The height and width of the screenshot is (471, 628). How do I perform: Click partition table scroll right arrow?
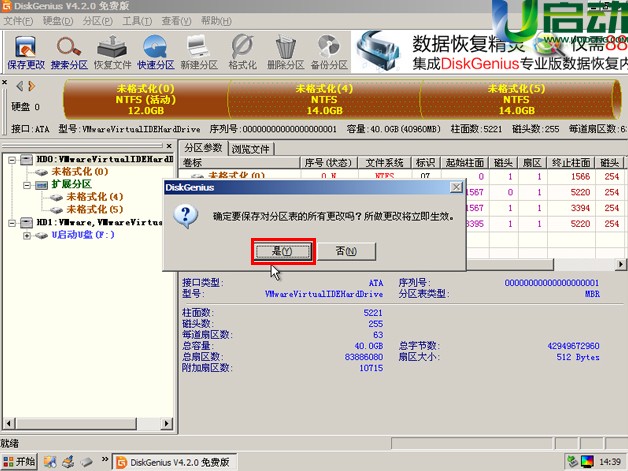pyautogui.click(x=620, y=264)
